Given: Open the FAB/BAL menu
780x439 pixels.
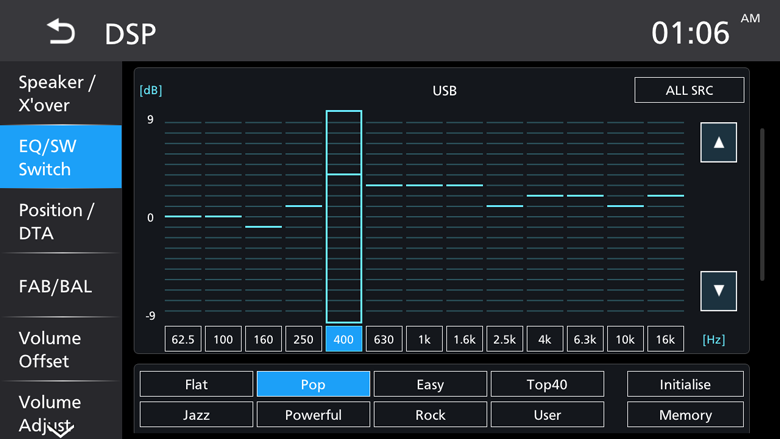Looking at the screenshot, I should click(x=60, y=286).
